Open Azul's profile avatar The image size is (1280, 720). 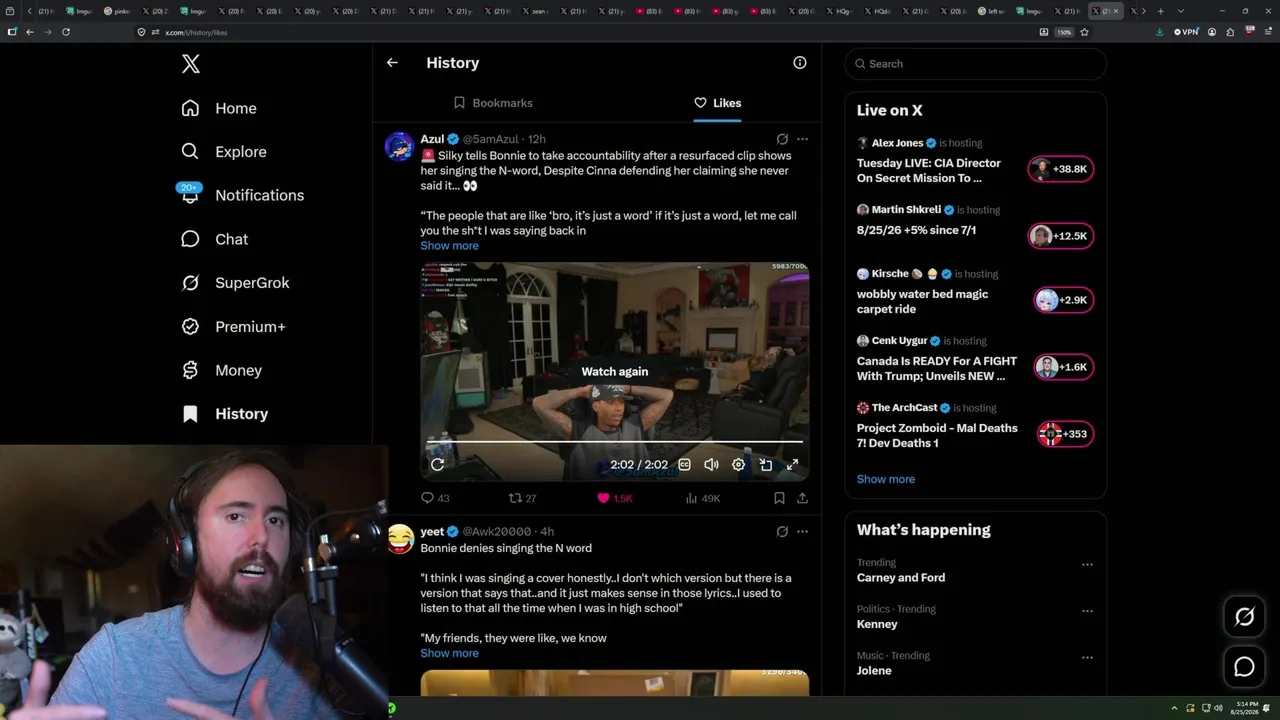tap(400, 146)
